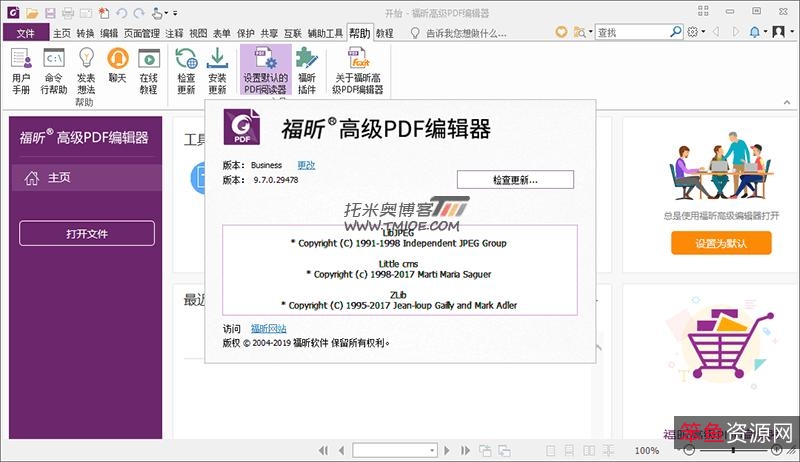The width and height of the screenshot is (800, 462).
Task: Click the 更改 (Change) edition link
Action: (x=306, y=165)
